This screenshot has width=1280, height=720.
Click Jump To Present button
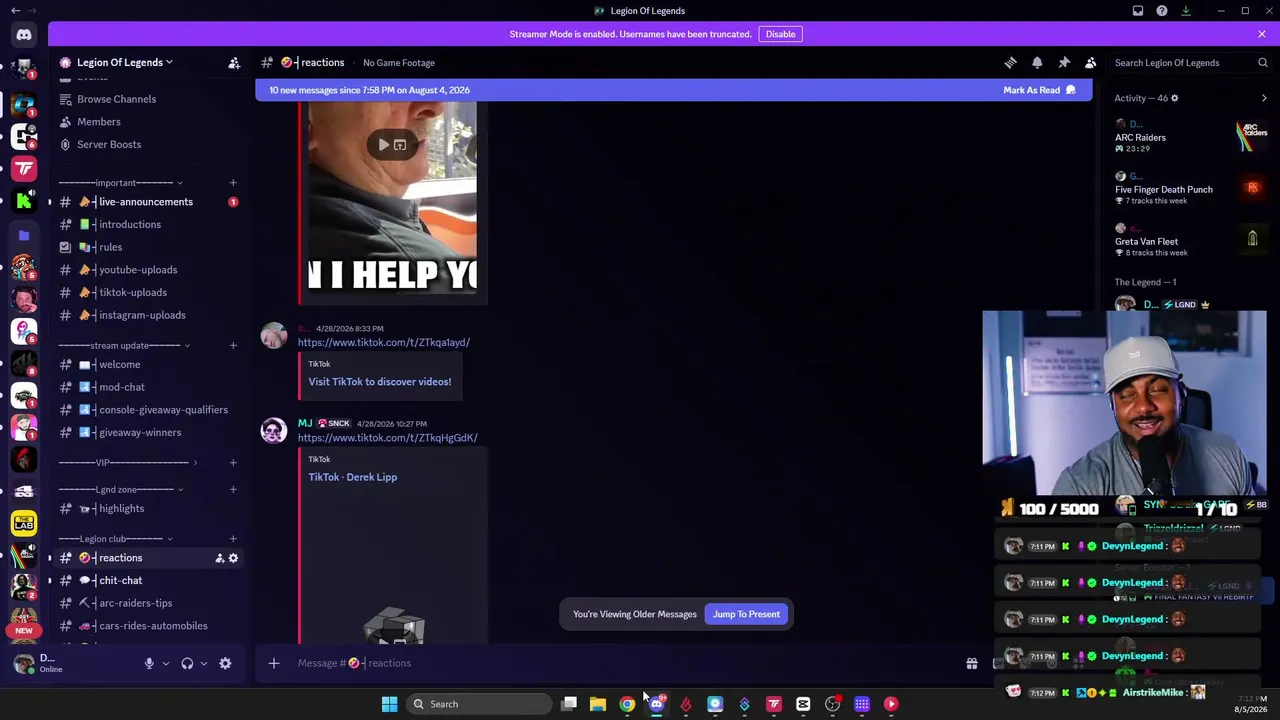click(x=746, y=615)
